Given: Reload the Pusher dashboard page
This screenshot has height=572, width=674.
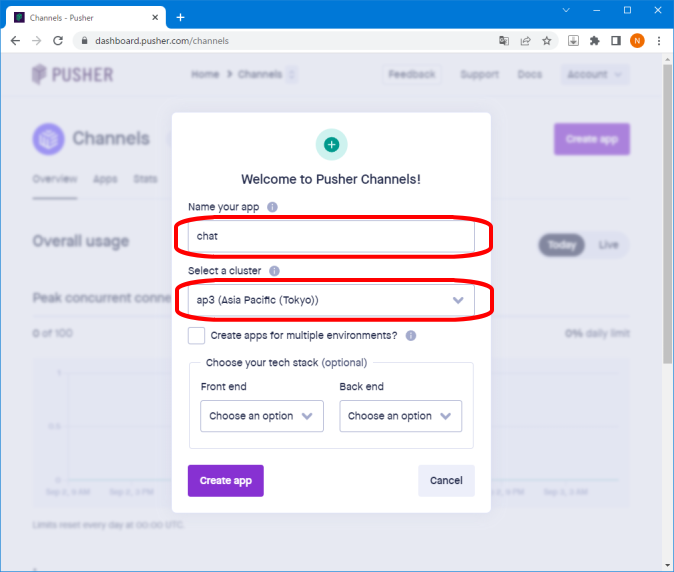Looking at the screenshot, I should pos(58,41).
